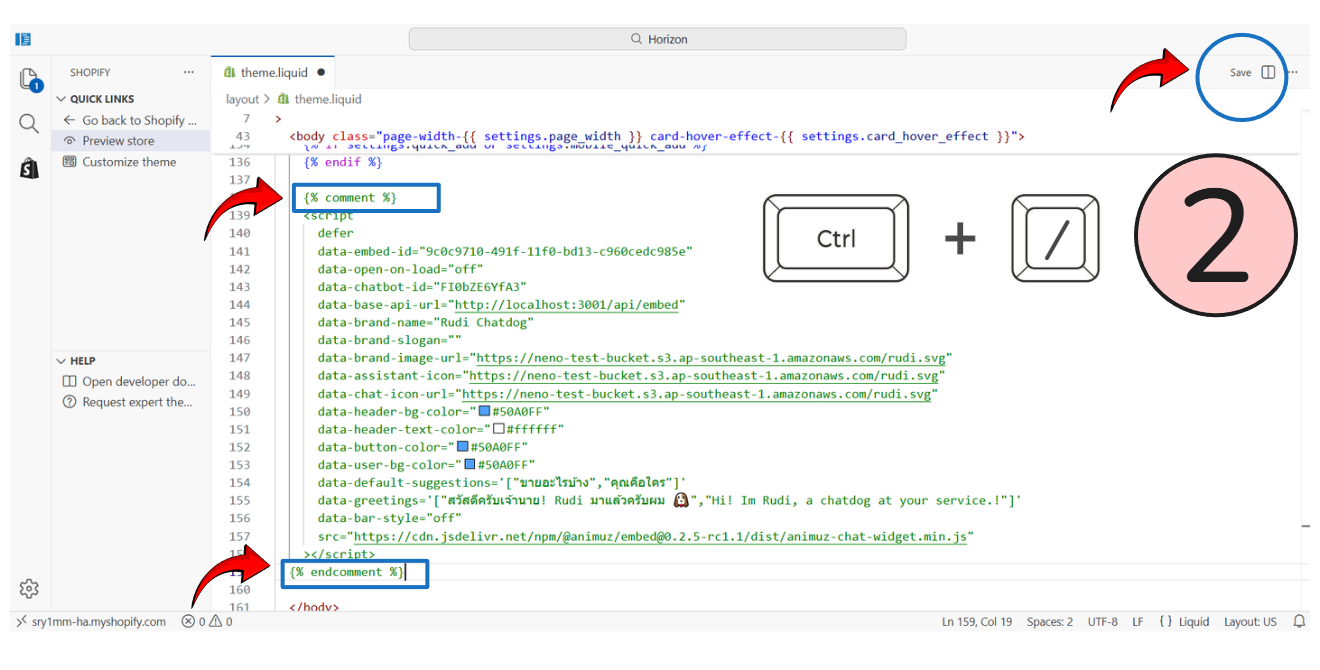Click layout in the breadcrumb
This screenshot has height=670, width=1320.
(x=242, y=99)
